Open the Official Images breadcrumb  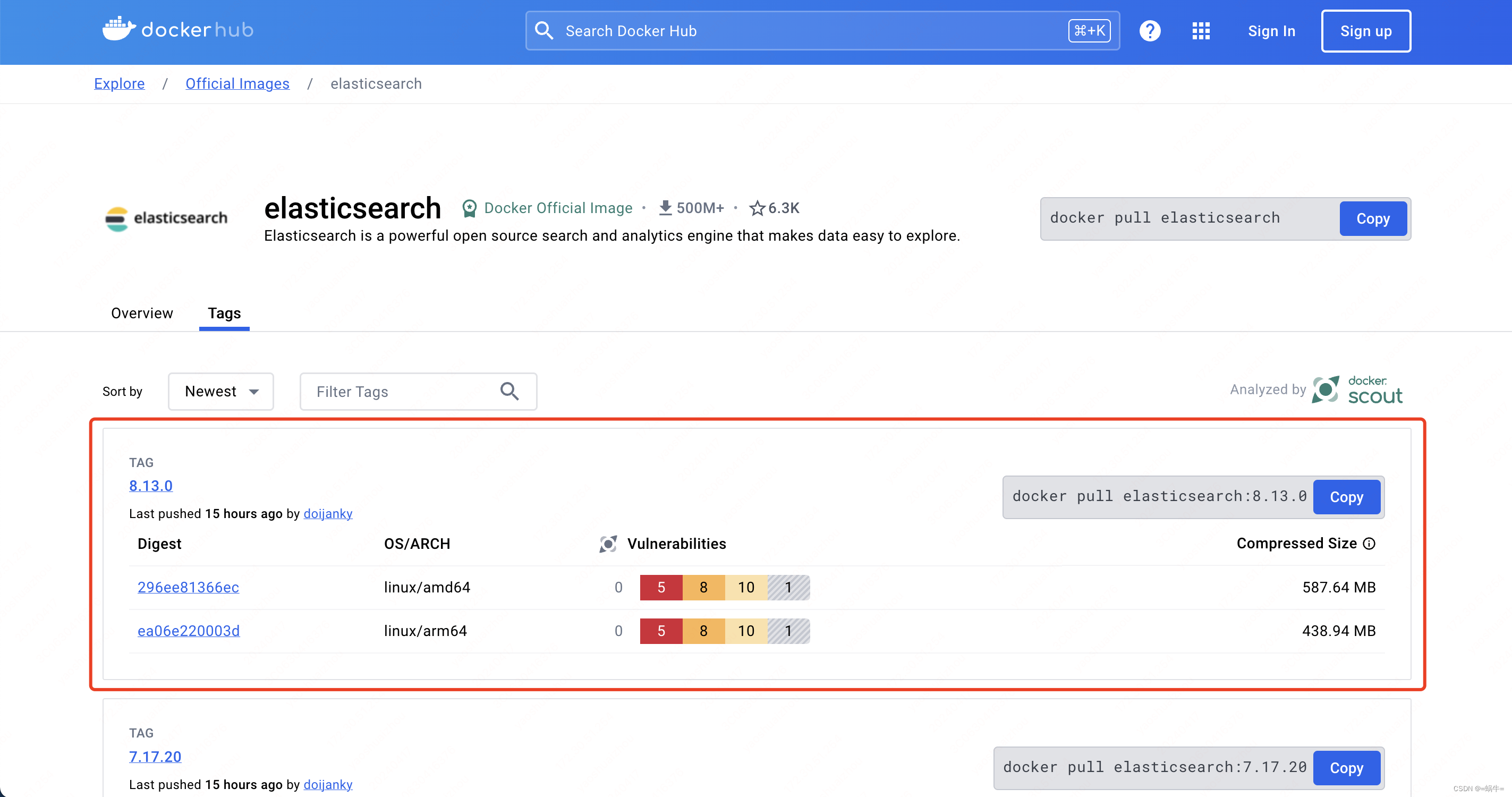[237, 84]
